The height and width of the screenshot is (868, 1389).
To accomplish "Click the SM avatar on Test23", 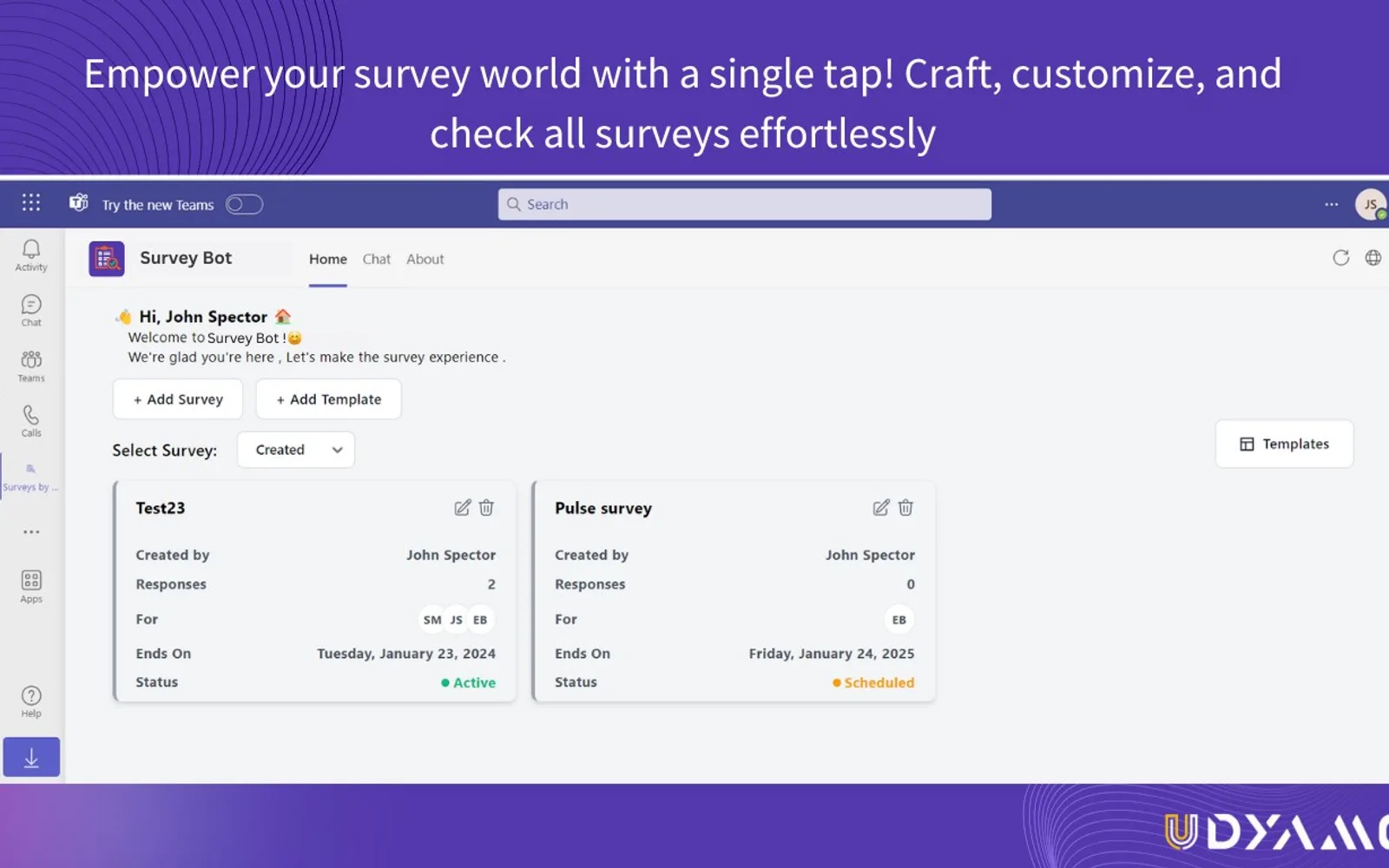I will pos(432,620).
